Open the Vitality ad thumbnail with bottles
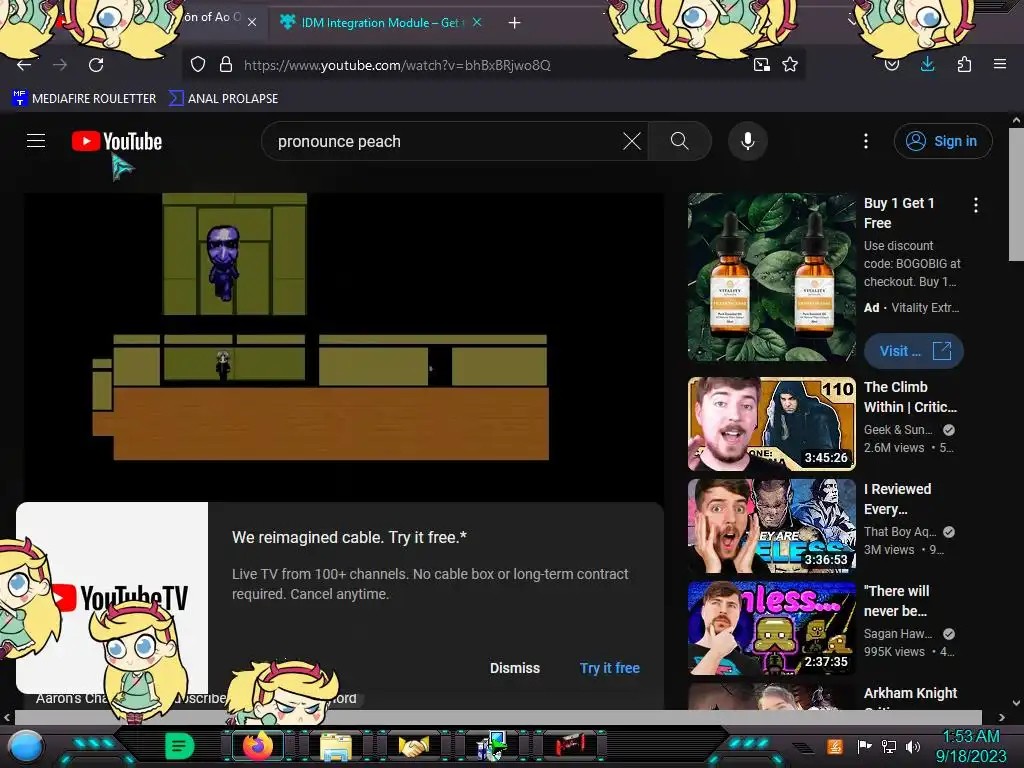The width and height of the screenshot is (1024, 768). 771,277
